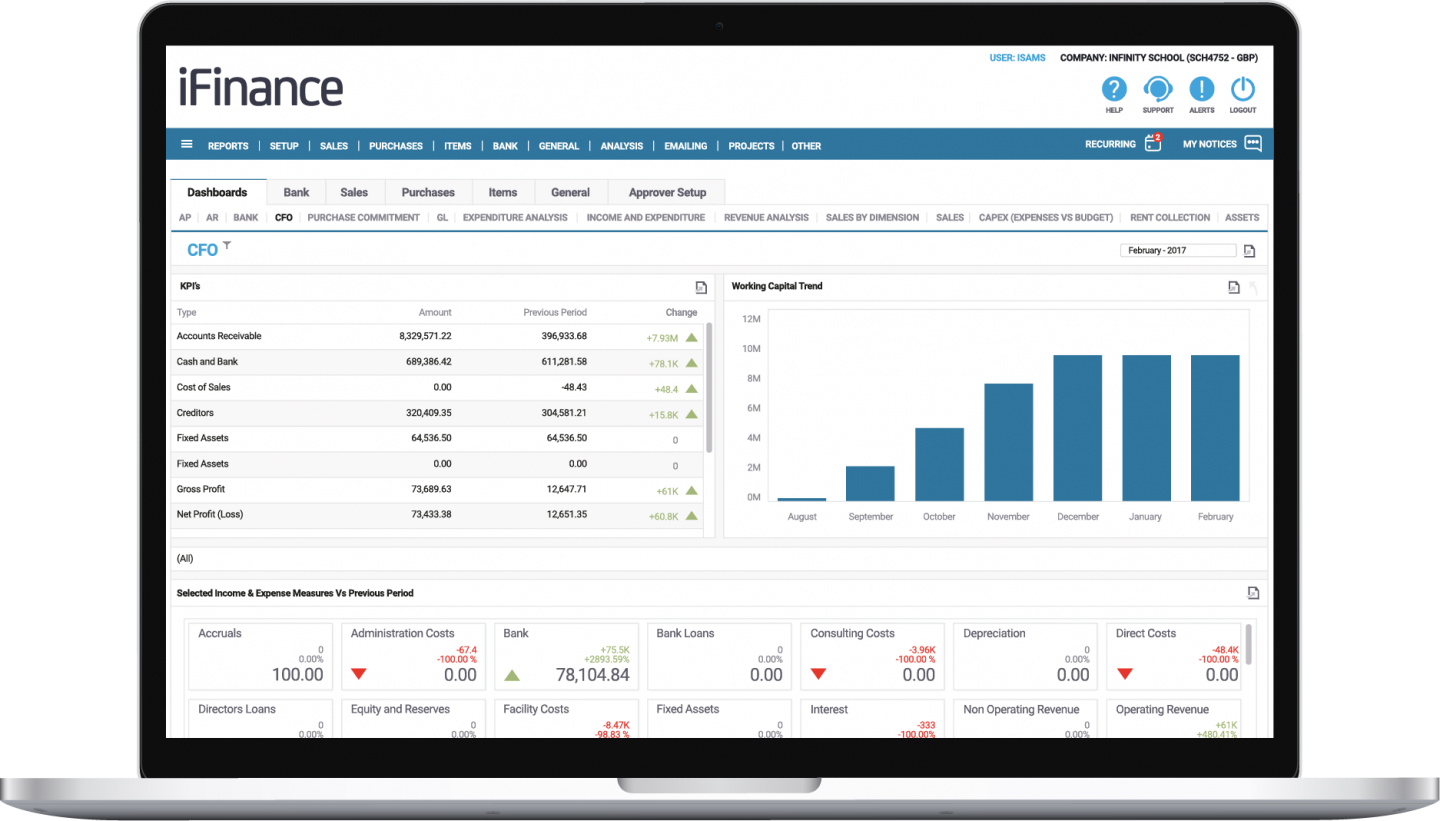1440x821 pixels.
Task: Open Recurring calendar icon with badge
Action: click(1153, 144)
